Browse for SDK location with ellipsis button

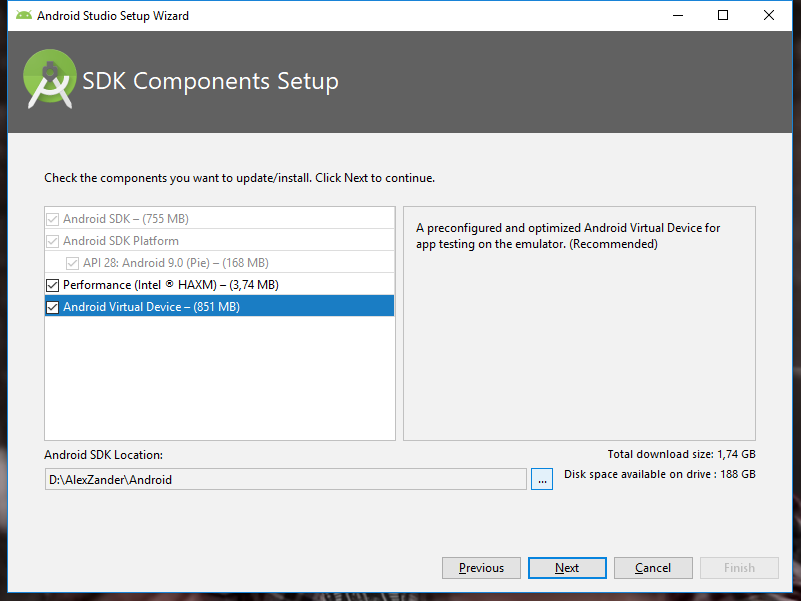click(542, 479)
